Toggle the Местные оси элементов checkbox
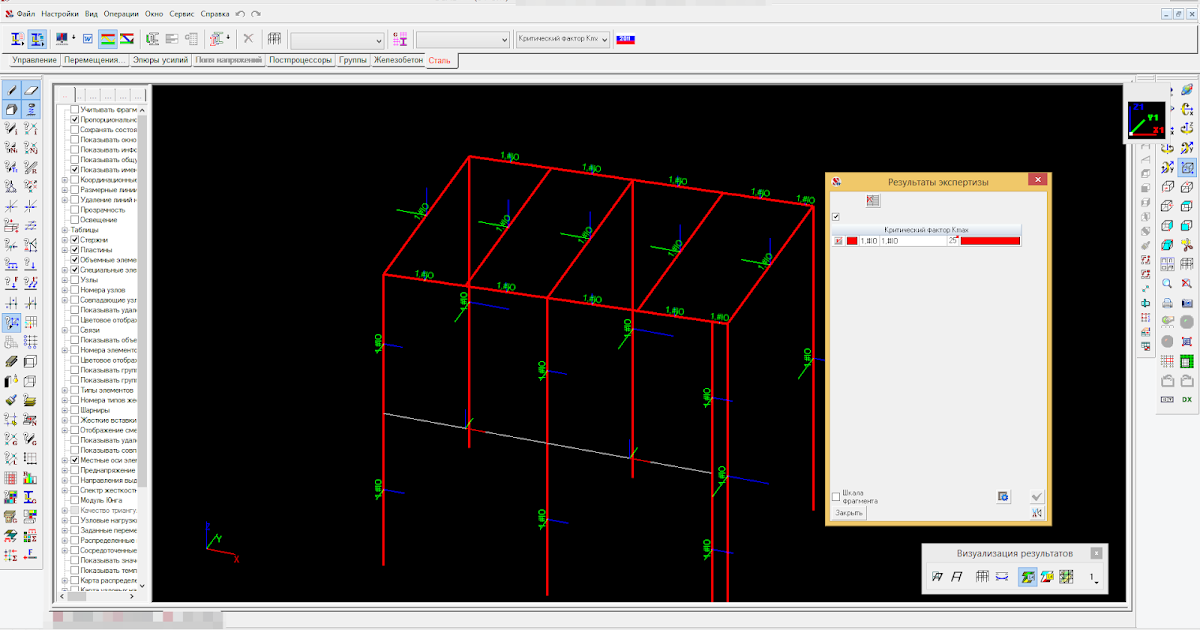The height and width of the screenshot is (630, 1200). coord(75,460)
